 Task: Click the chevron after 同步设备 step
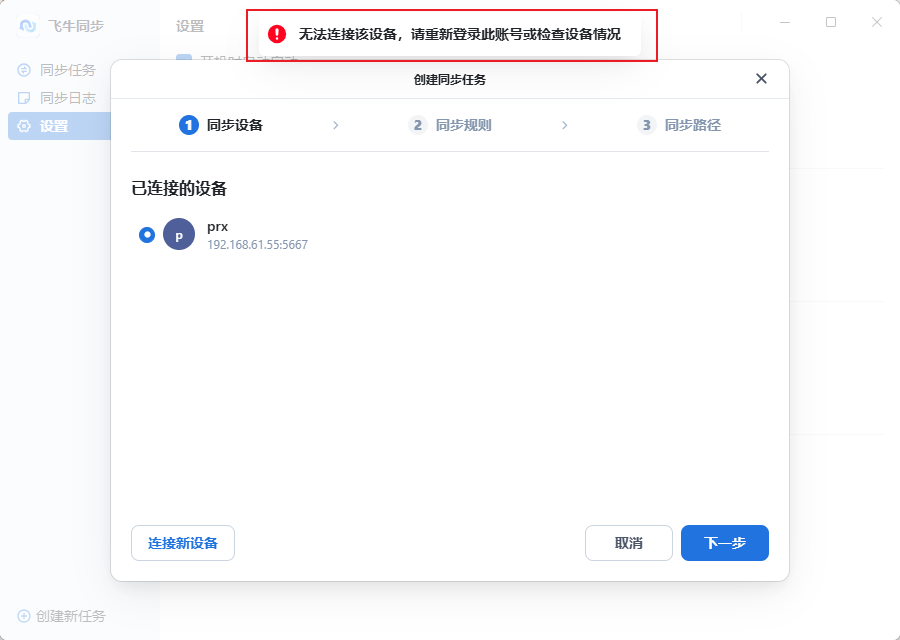(x=336, y=125)
